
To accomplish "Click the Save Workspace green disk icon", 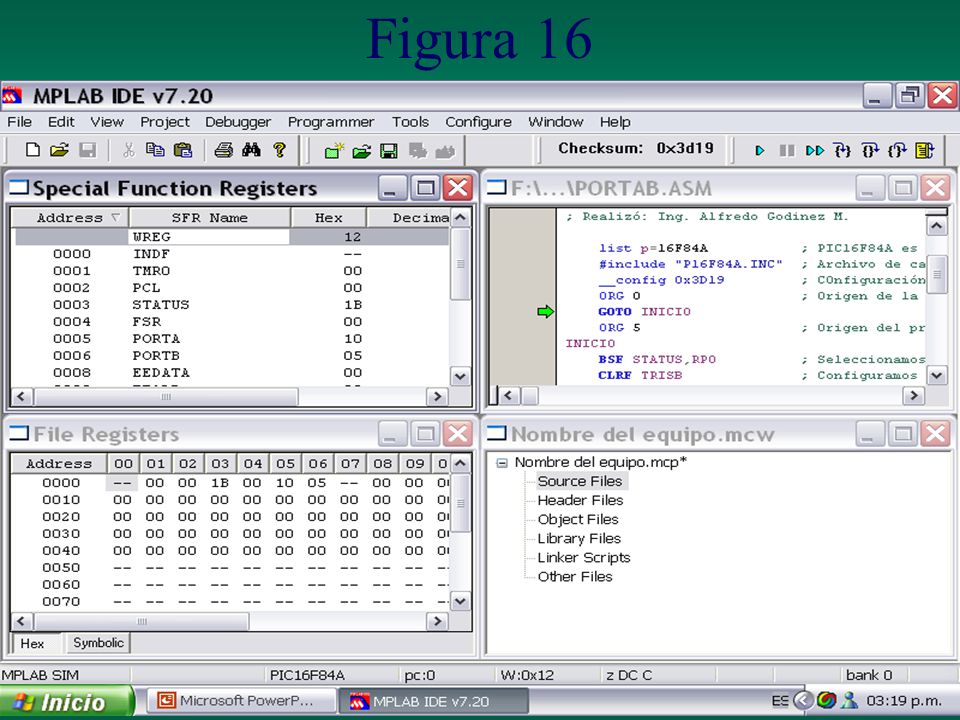I will tap(389, 151).
